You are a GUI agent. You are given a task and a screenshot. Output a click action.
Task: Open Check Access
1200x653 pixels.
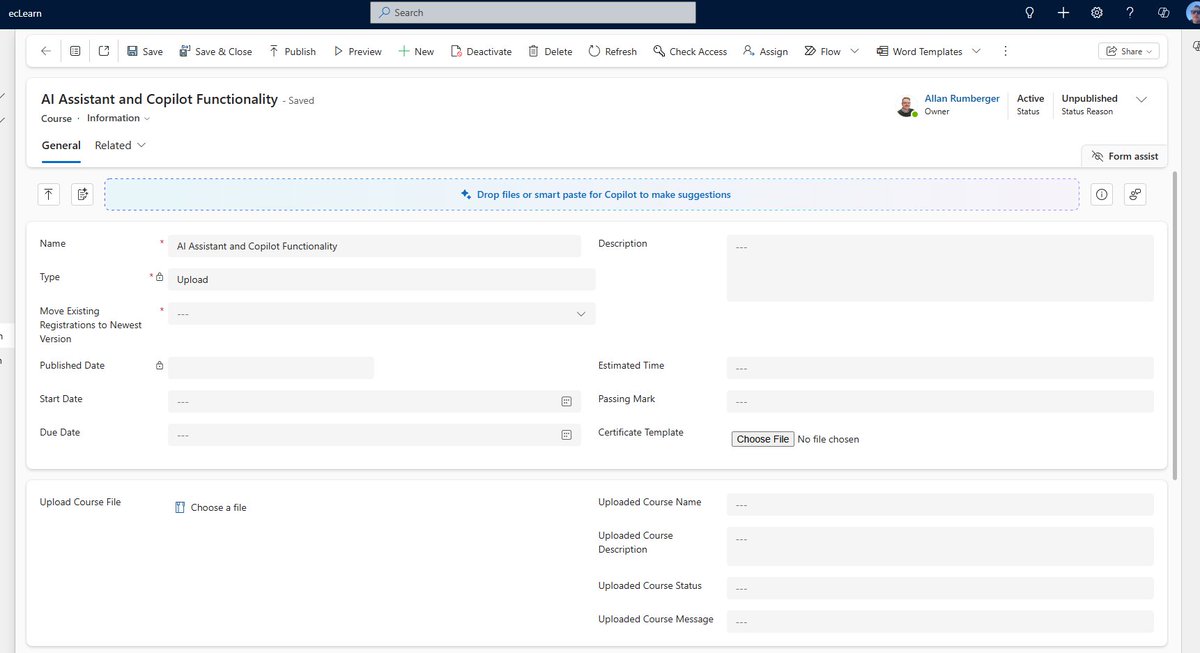[690, 51]
